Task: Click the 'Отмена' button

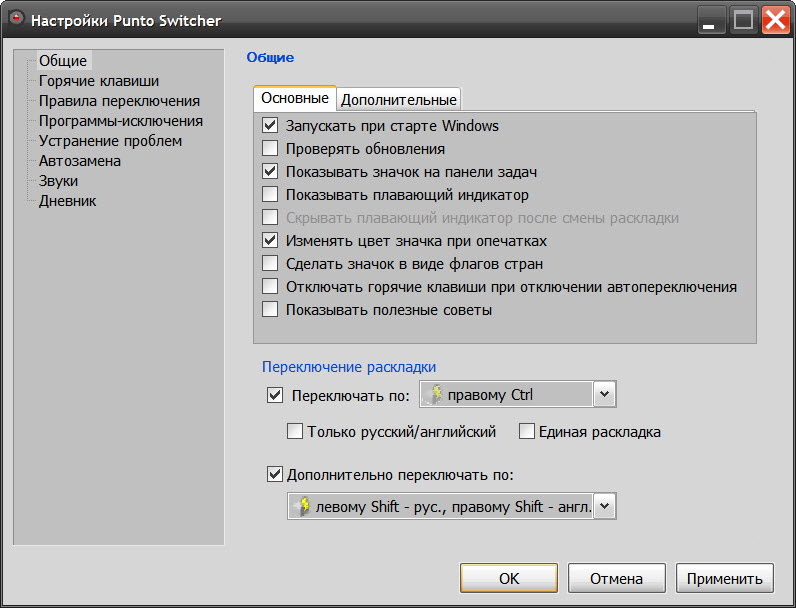Action: tap(617, 578)
